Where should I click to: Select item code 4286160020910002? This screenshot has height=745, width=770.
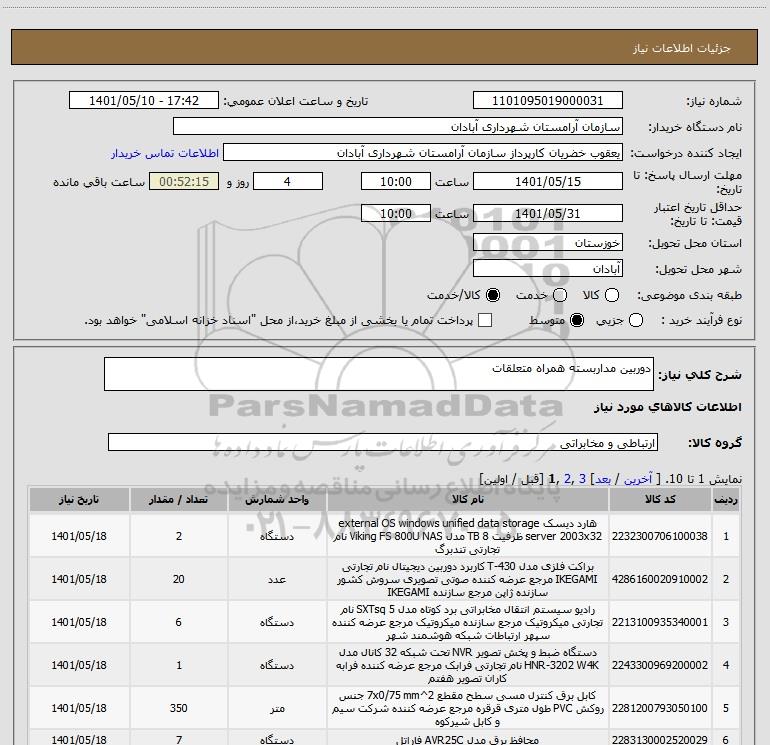pyautogui.click(x=660, y=579)
